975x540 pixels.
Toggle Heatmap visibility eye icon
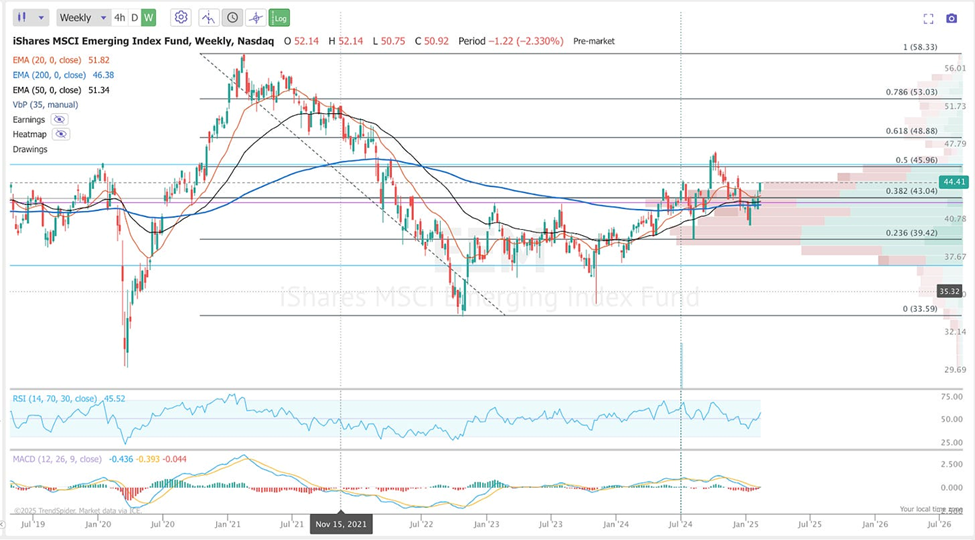(x=61, y=134)
